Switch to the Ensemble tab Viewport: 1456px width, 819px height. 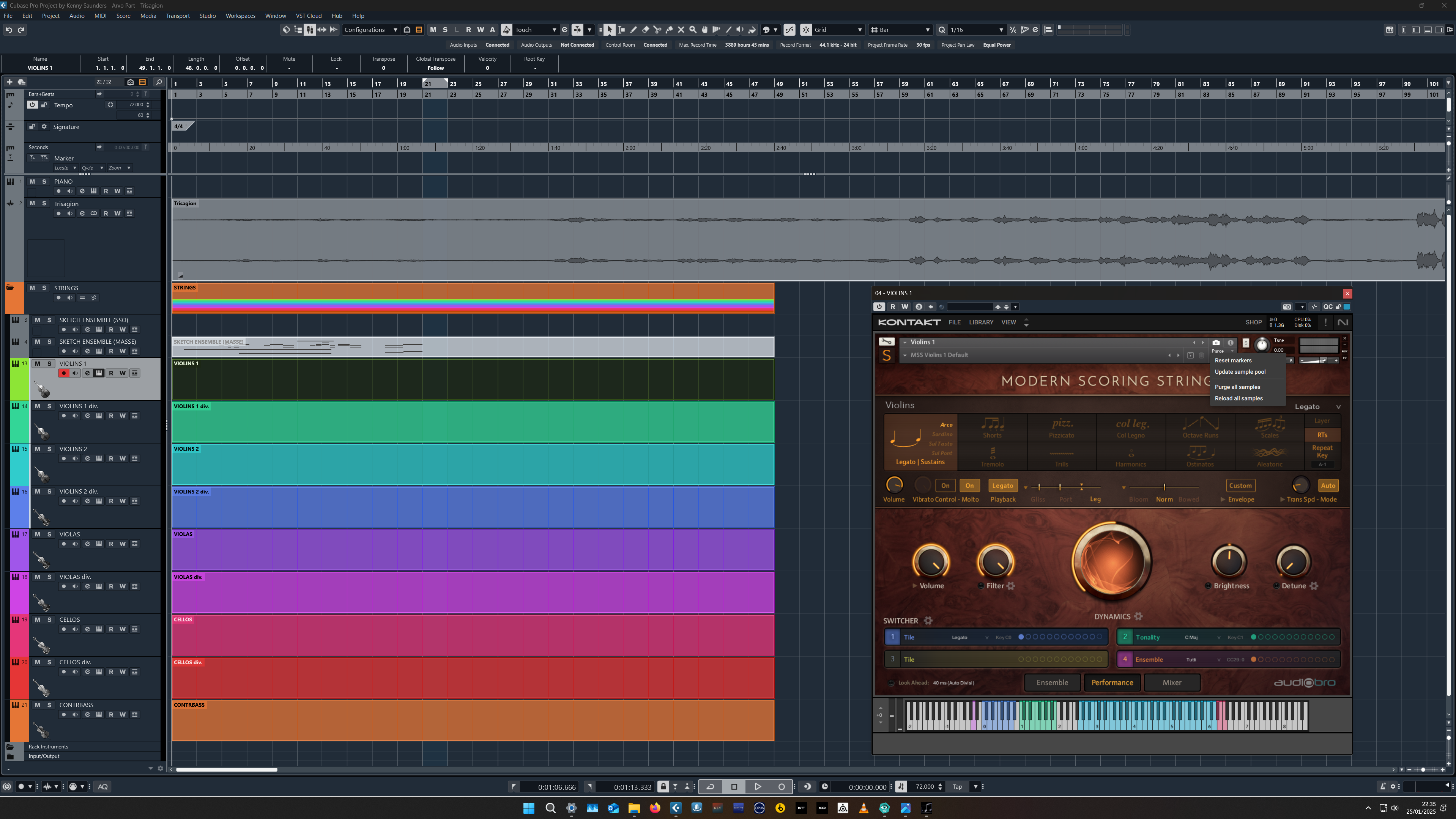point(1052,683)
